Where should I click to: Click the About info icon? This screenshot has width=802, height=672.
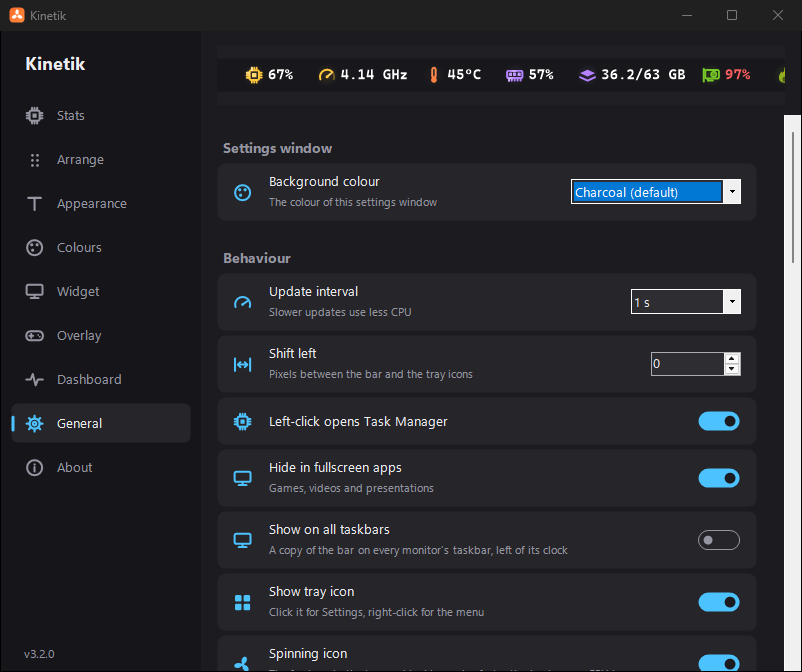pos(34,467)
